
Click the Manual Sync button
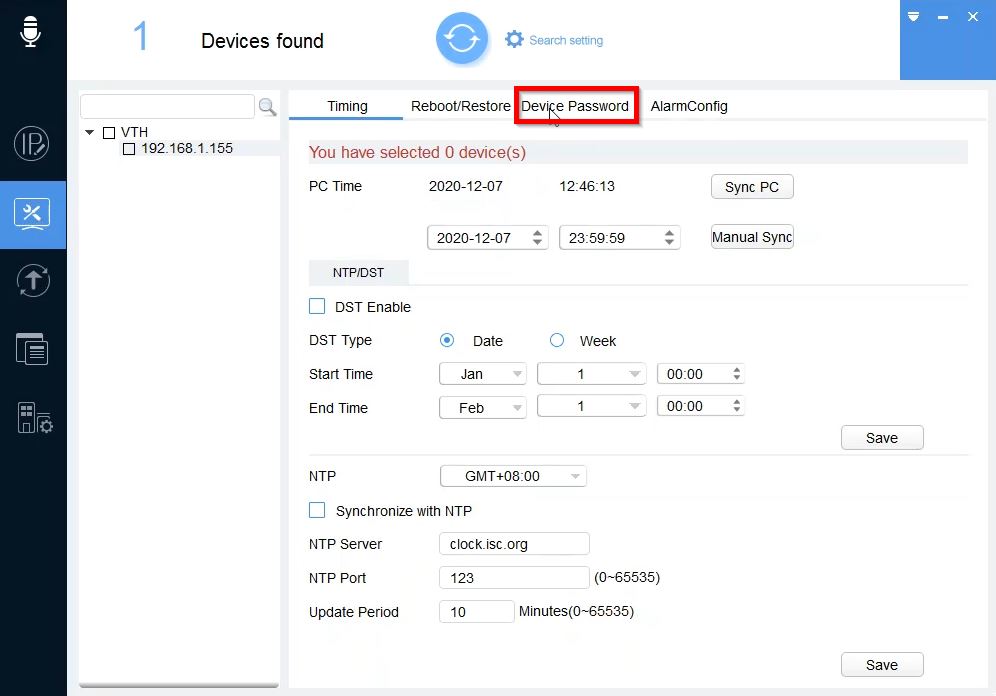(x=752, y=237)
